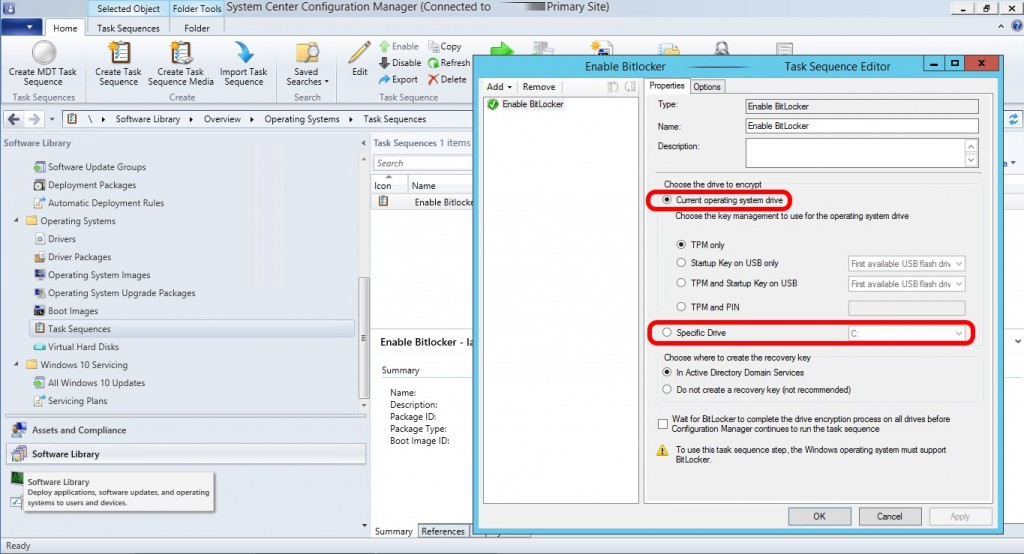1024x554 pixels.
Task: Click Refresh in the ribbon
Action: 449,63
